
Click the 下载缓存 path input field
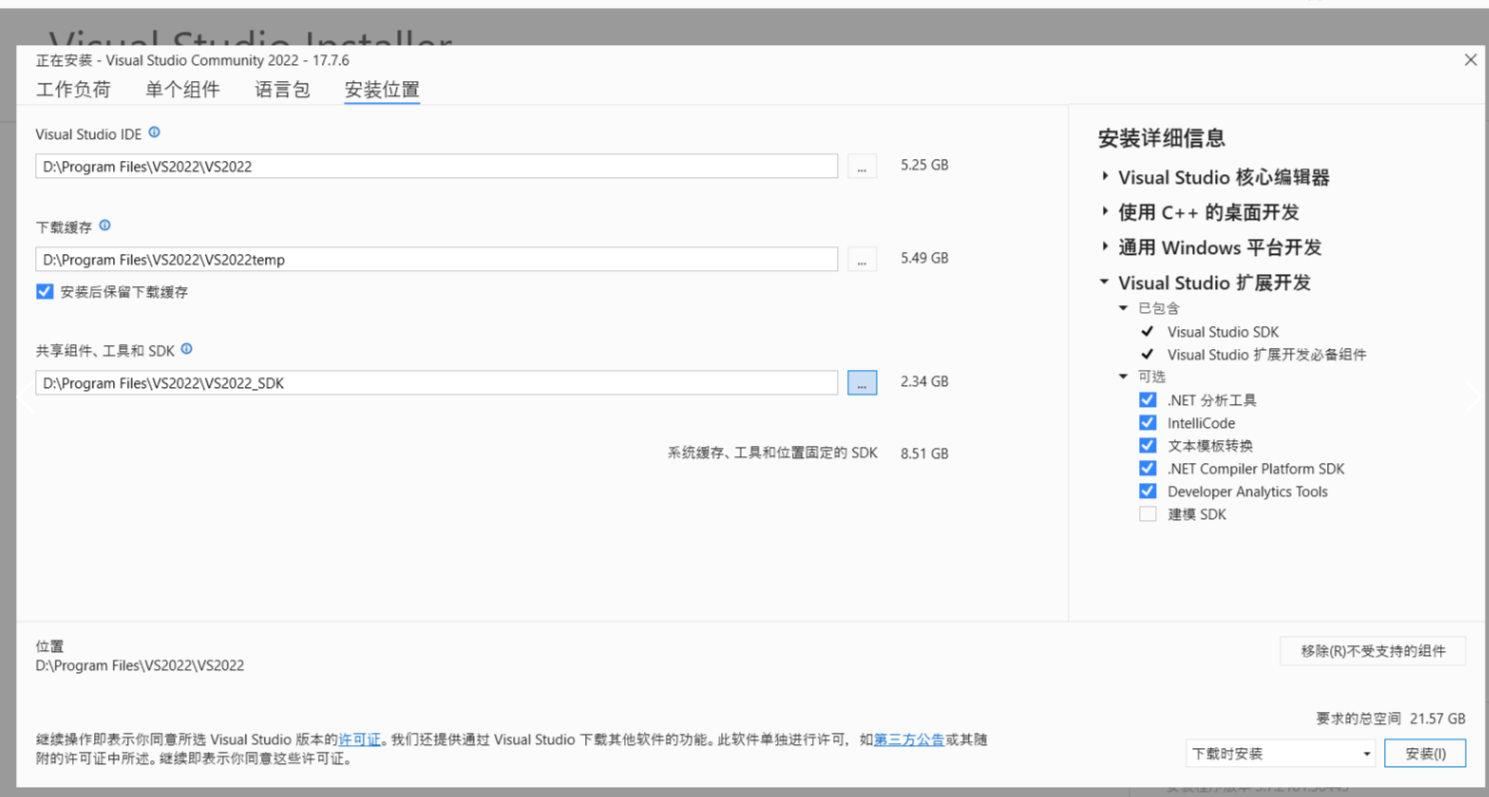coord(437,259)
